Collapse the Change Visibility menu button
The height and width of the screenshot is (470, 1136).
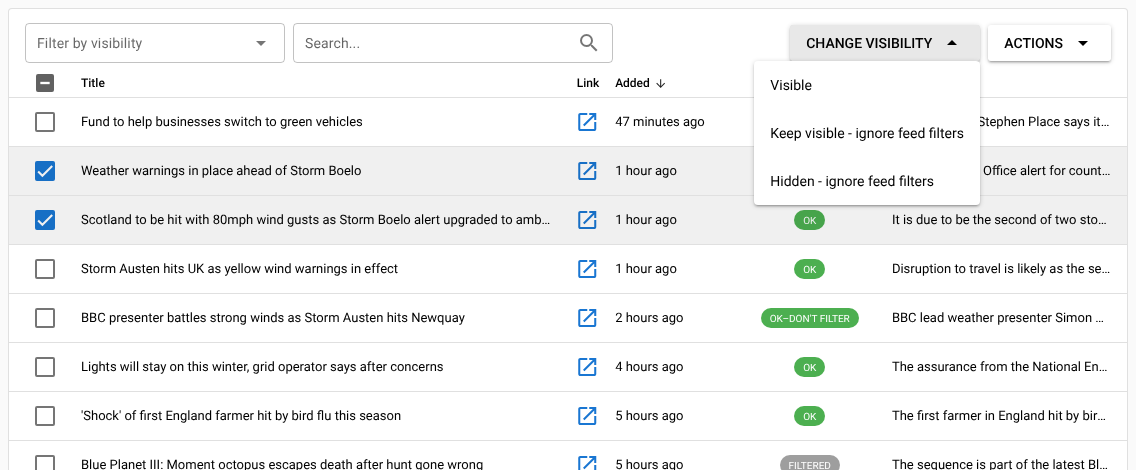point(885,43)
